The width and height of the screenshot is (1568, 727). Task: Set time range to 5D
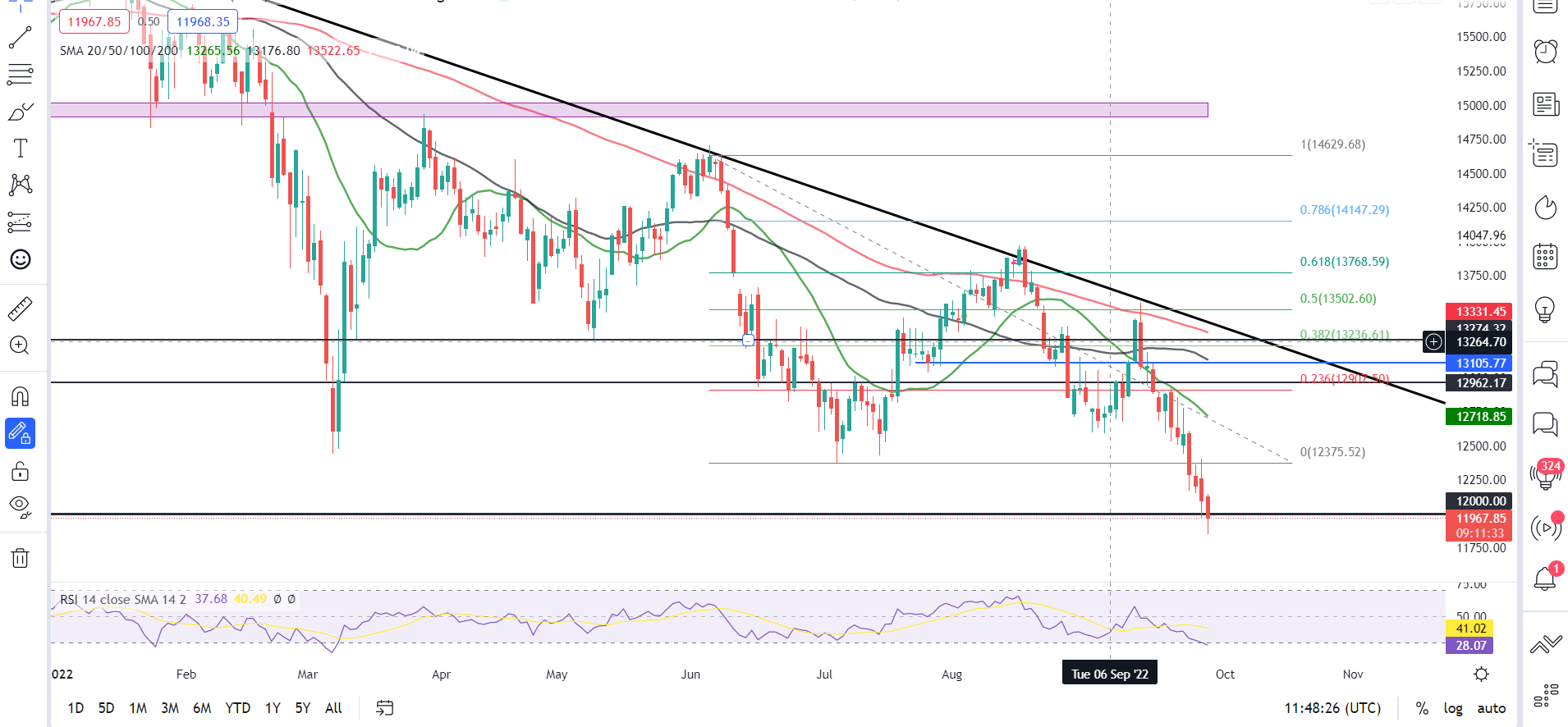107,707
